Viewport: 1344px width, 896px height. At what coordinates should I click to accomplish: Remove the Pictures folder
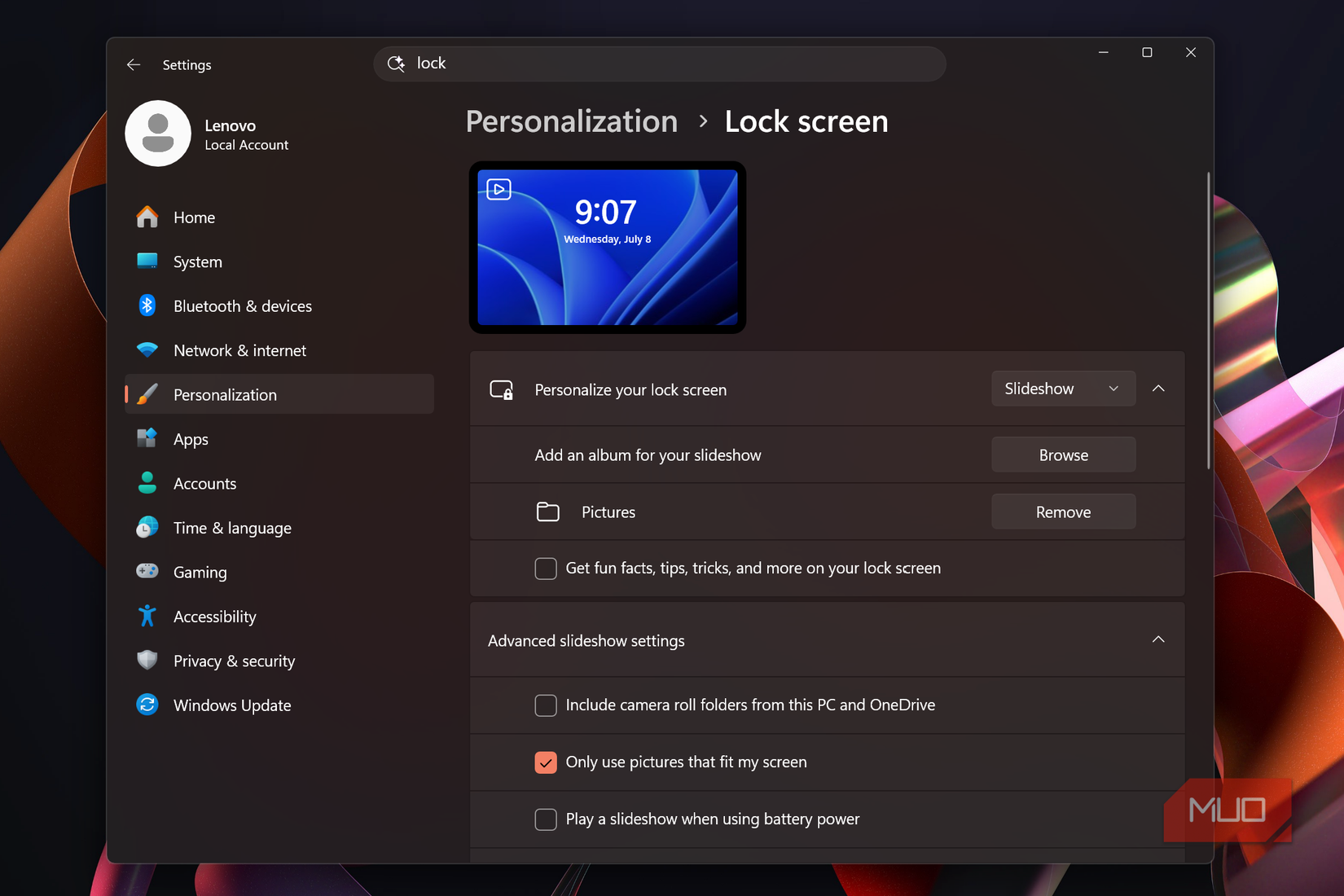coord(1063,512)
